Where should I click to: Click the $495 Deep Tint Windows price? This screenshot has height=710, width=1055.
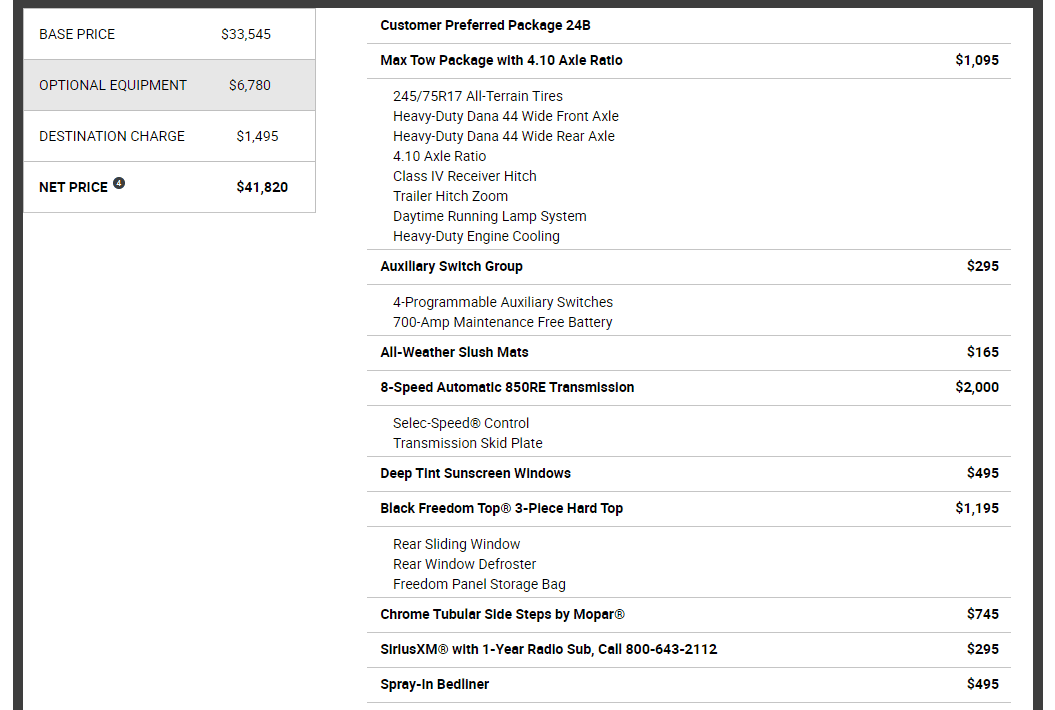pos(983,474)
